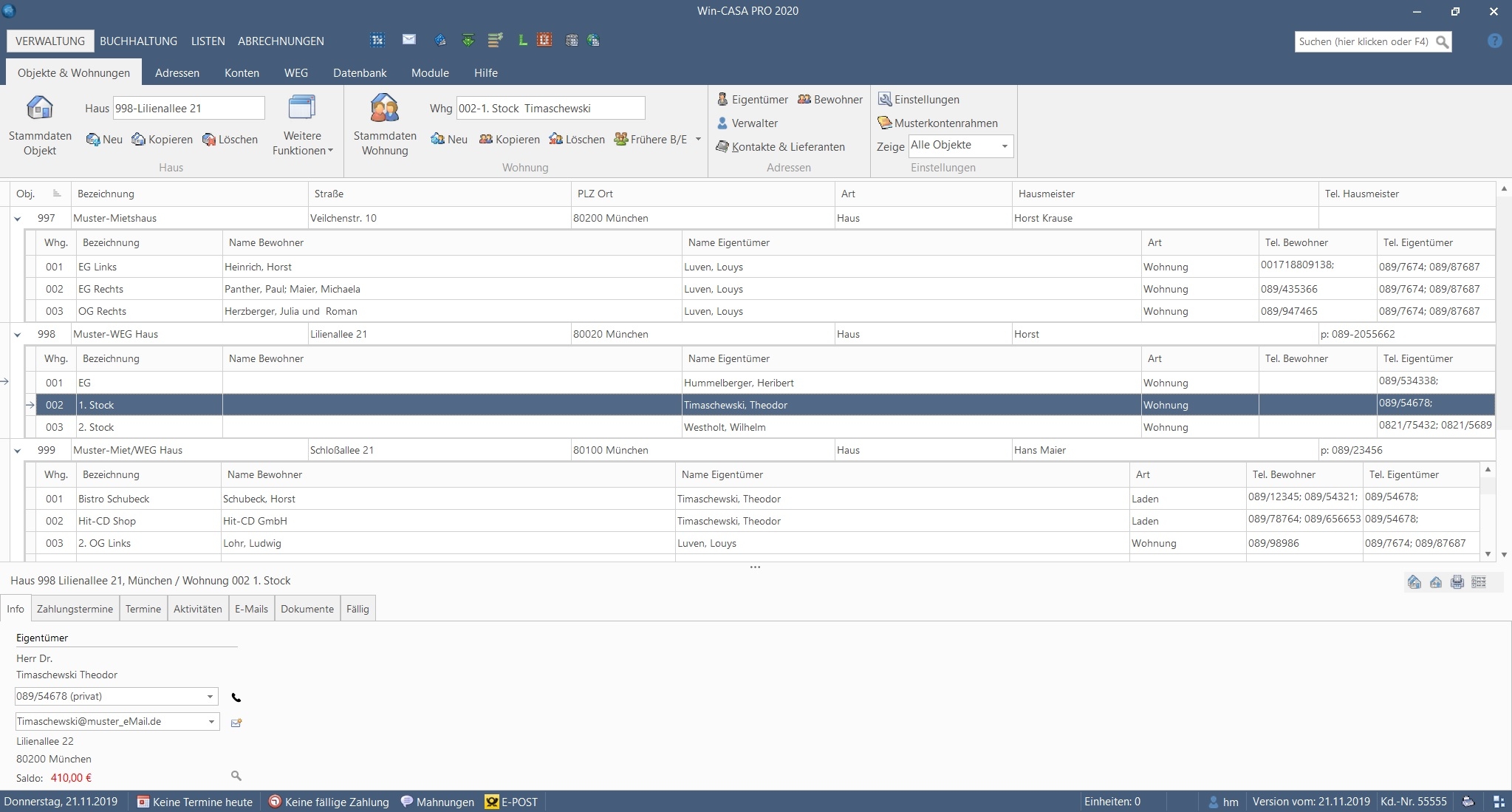Screen dimensions: 1512x812
Task: Open the Zahlungstermine tab
Action: coord(75,609)
